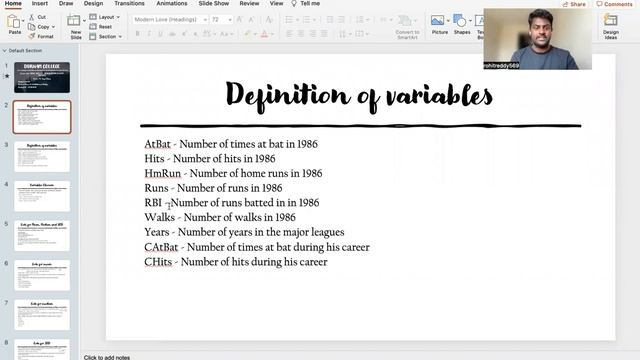Open the Copy dropdown arrow
This screenshot has height=360, width=640.
pyautogui.click(x=53, y=27)
